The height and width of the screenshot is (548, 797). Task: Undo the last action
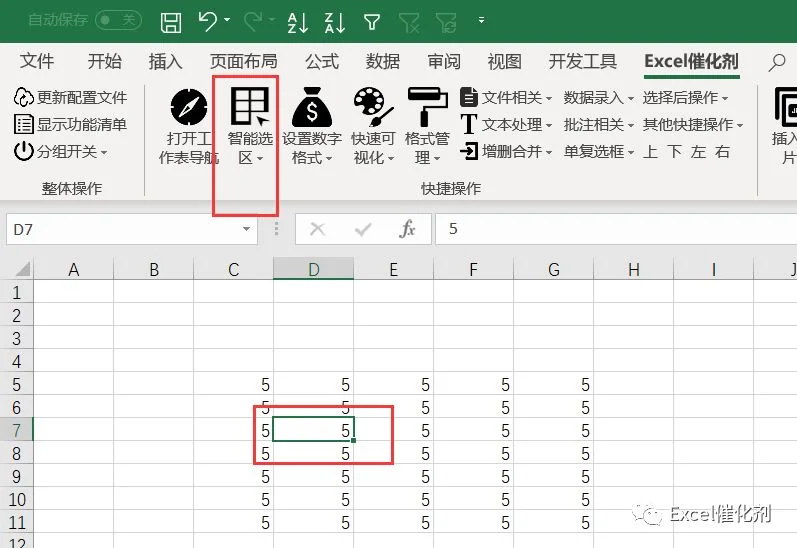208,21
